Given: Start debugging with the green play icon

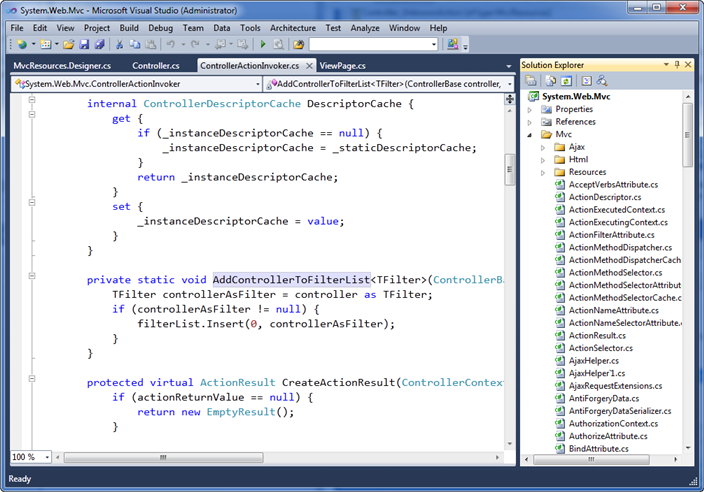Looking at the screenshot, I should 263,44.
